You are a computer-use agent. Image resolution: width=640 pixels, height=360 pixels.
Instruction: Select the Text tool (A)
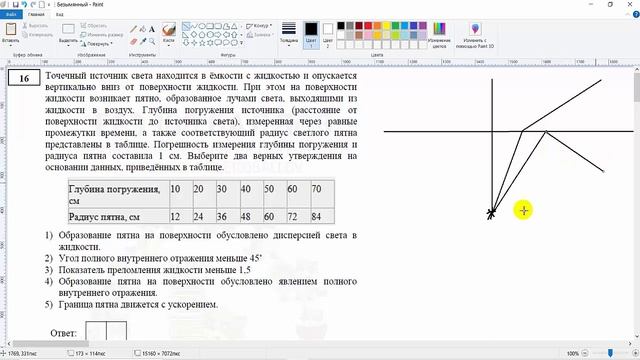[x=152, y=29]
